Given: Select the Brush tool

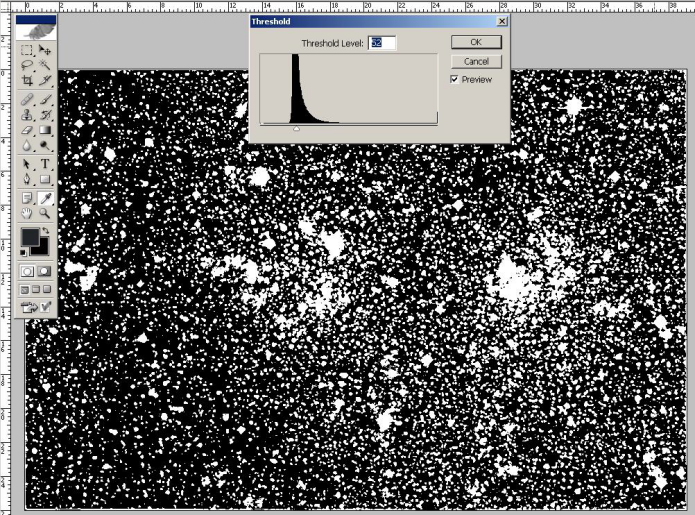Looking at the screenshot, I should pyautogui.click(x=44, y=99).
